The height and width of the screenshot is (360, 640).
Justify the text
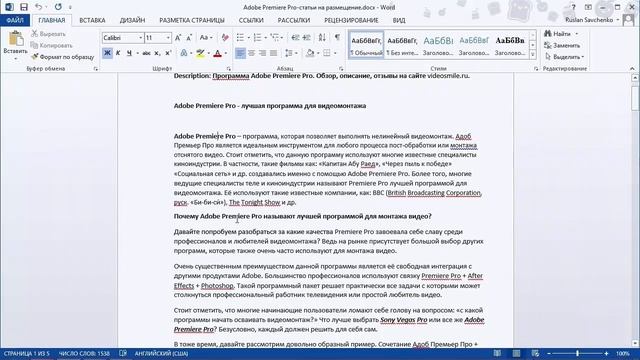(273, 53)
